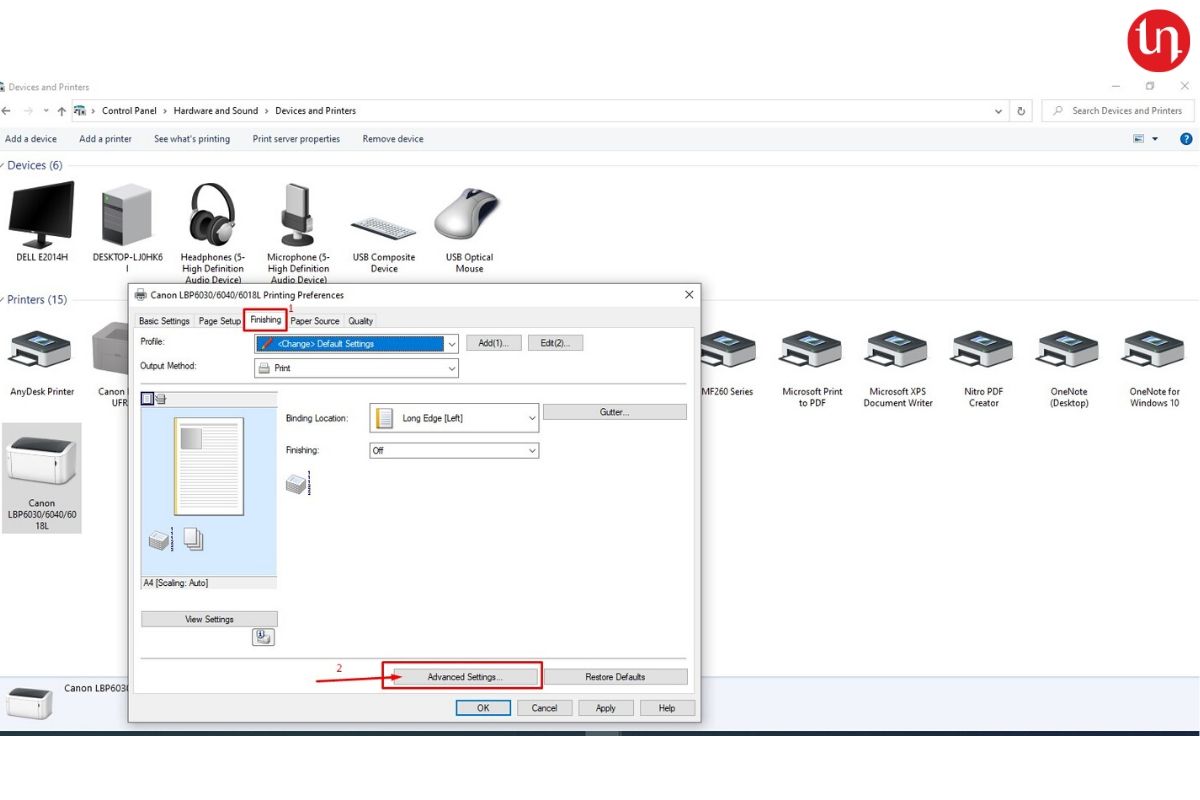Open recent locations dropdown arrow
This screenshot has height=800, width=1200.
[x=45, y=111]
